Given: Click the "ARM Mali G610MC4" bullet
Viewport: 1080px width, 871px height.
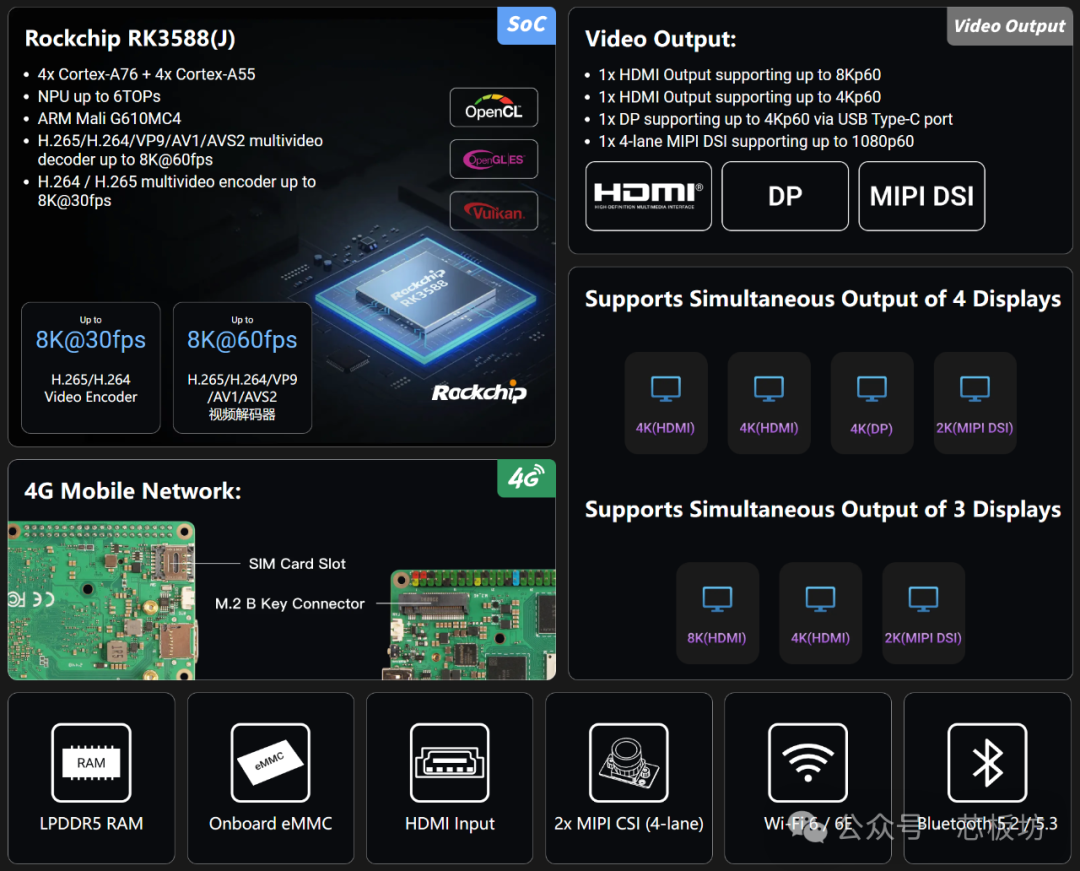Looking at the screenshot, I should (x=110, y=118).
